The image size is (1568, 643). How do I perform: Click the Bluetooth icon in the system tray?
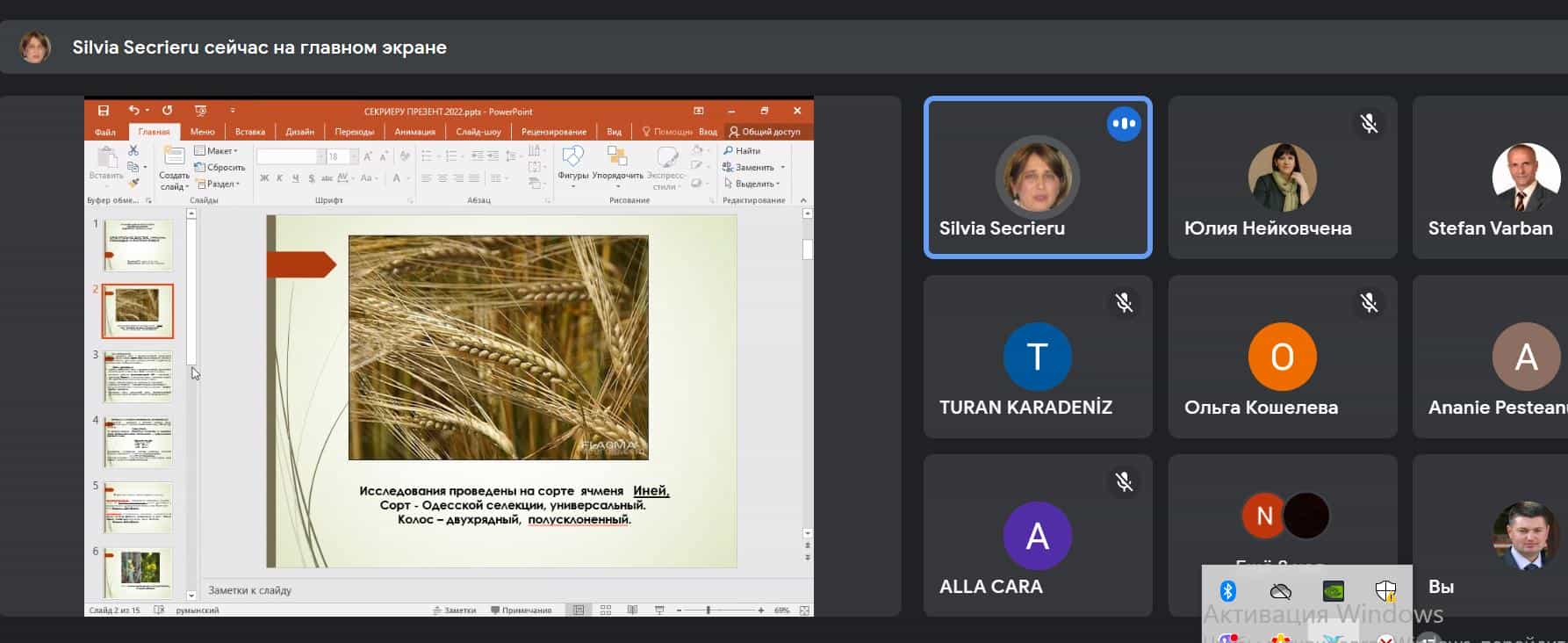1228,591
